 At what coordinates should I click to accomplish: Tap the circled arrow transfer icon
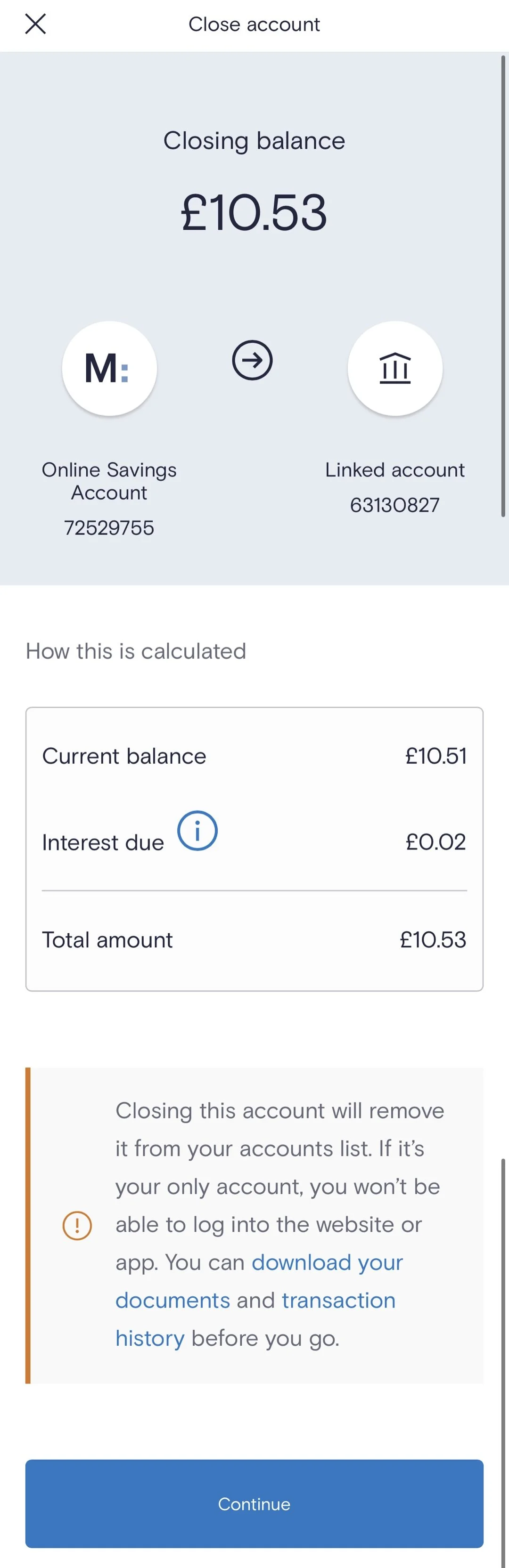click(252, 360)
